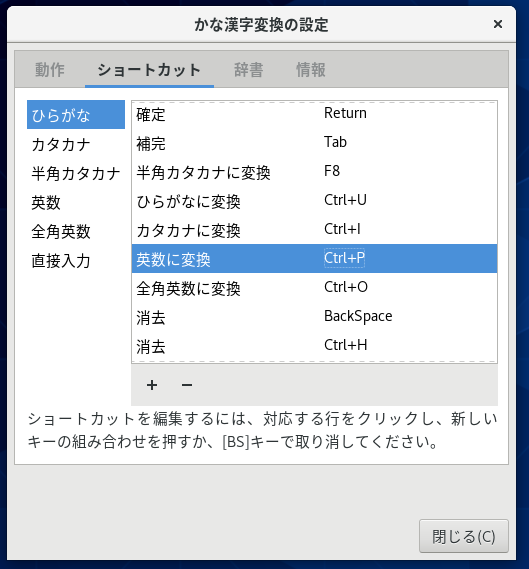This screenshot has height=569, width=529.
Task: Select the 補完 Tab shortcut row
Action: 314,142
